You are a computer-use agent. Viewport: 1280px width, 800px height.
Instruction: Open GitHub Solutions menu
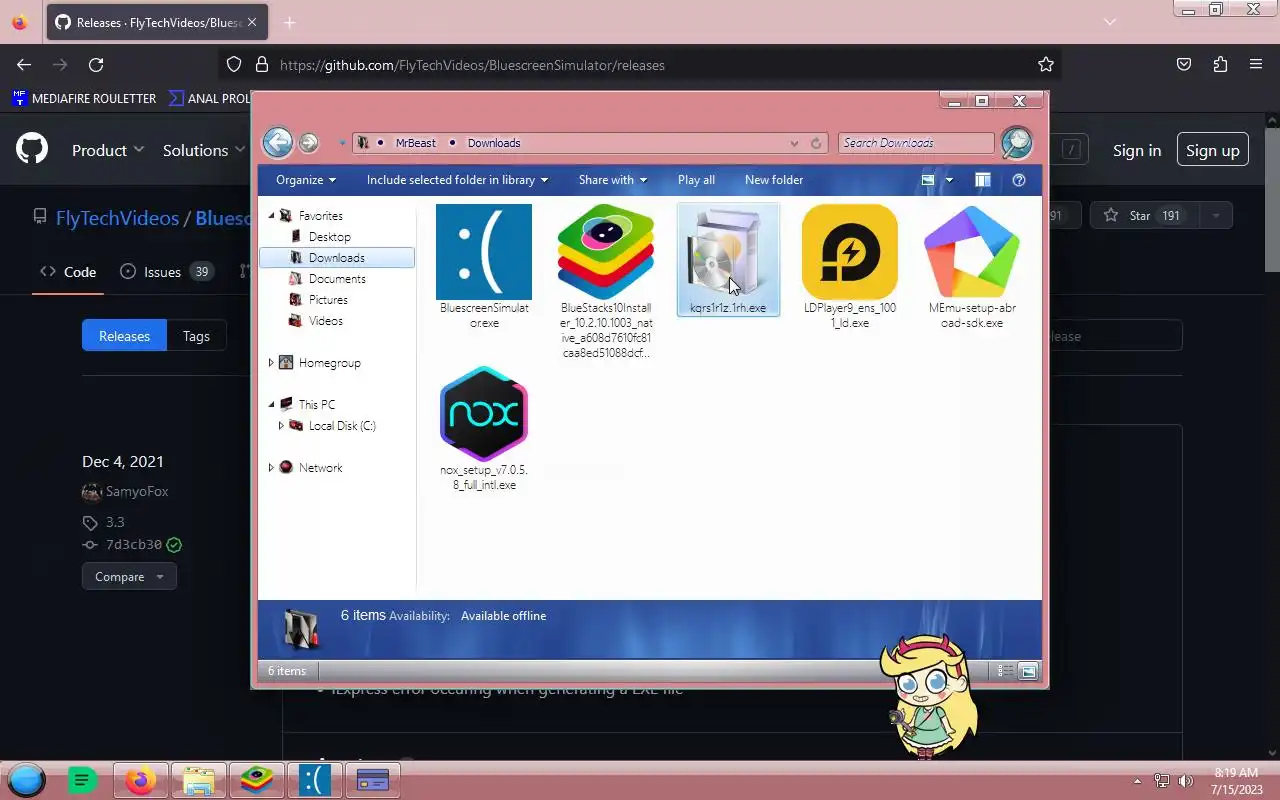(204, 150)
